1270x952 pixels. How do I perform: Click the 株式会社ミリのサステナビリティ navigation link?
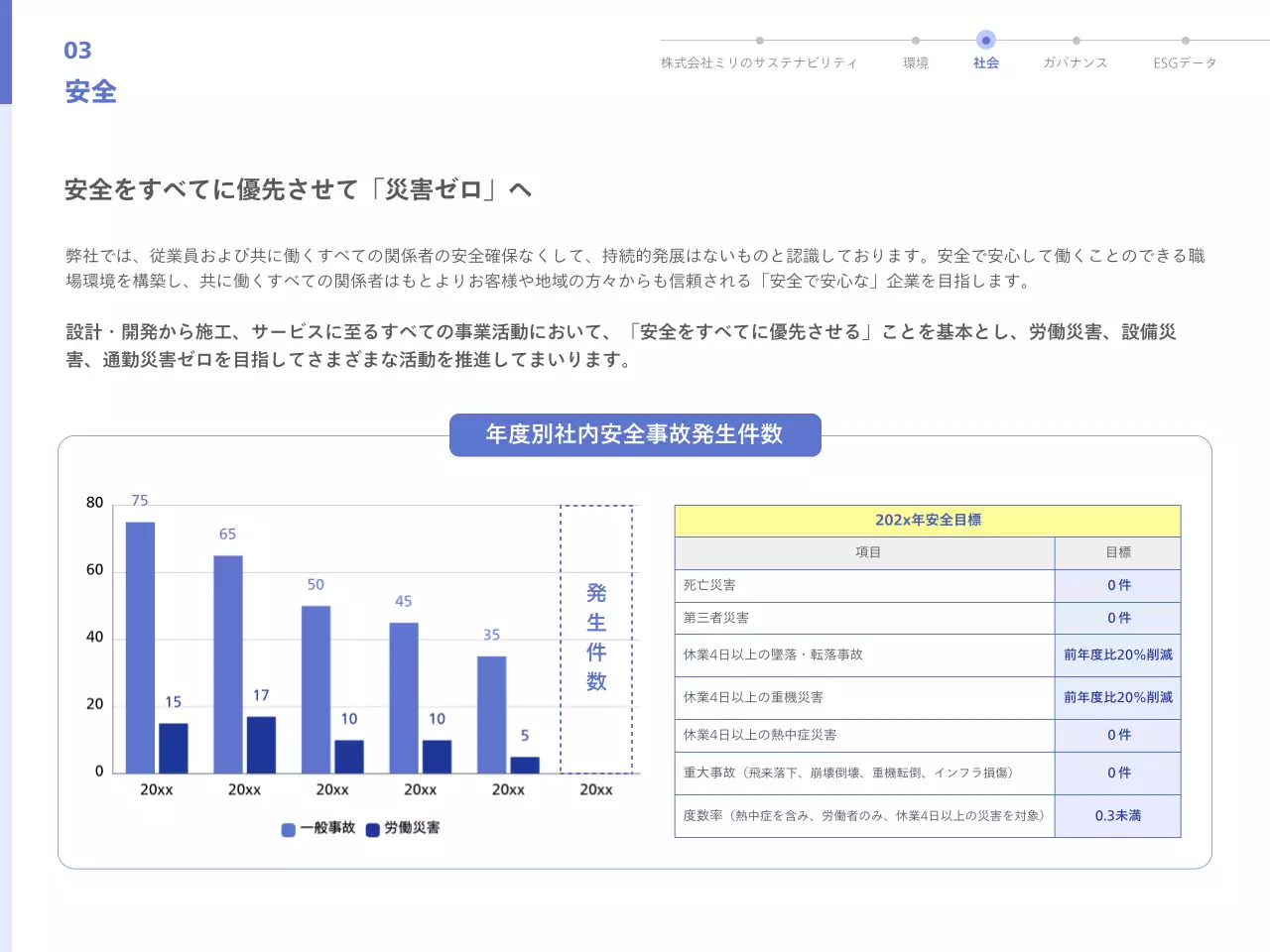[759, 62]
